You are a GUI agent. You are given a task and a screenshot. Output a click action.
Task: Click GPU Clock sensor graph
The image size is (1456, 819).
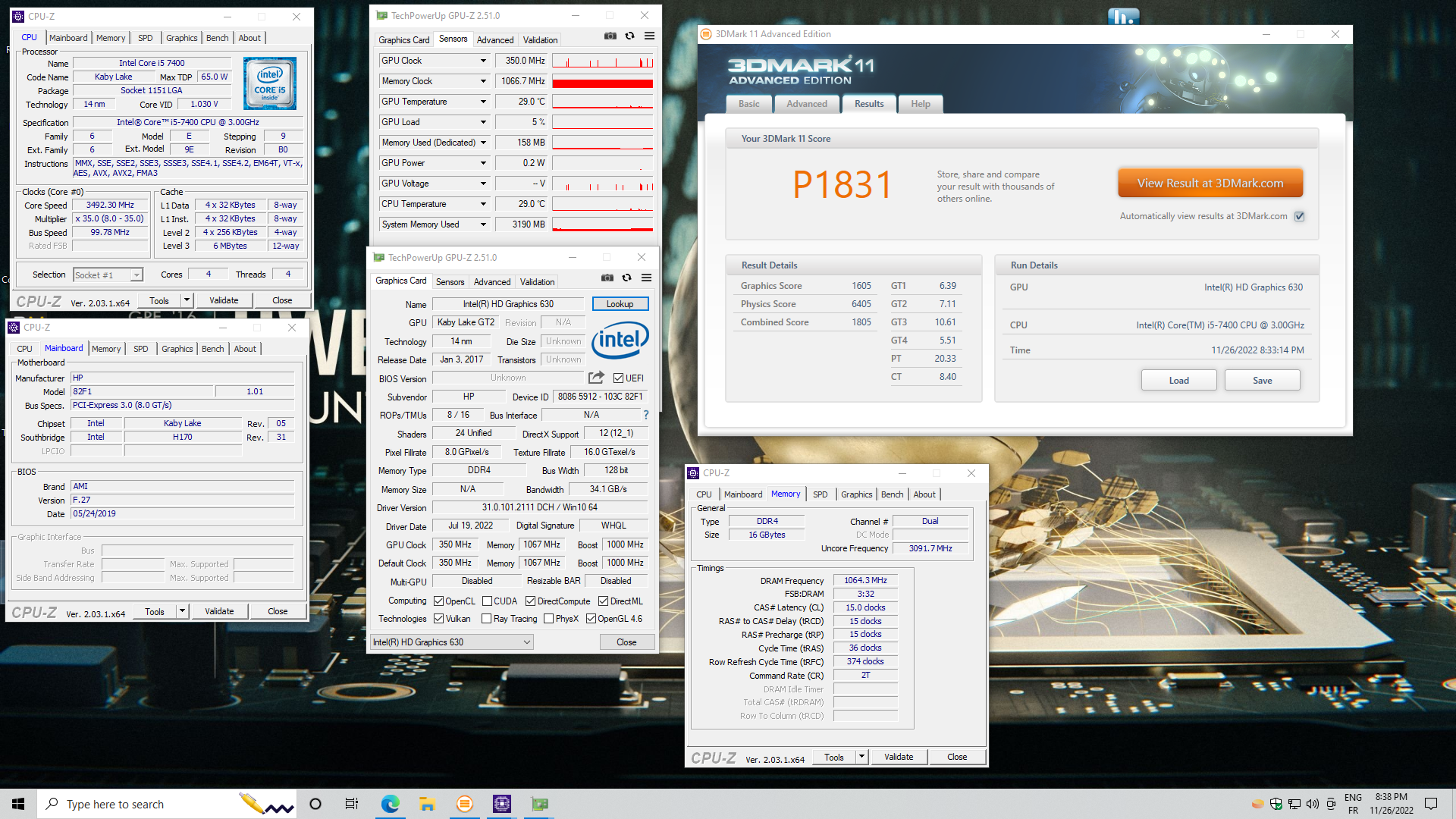602,61
